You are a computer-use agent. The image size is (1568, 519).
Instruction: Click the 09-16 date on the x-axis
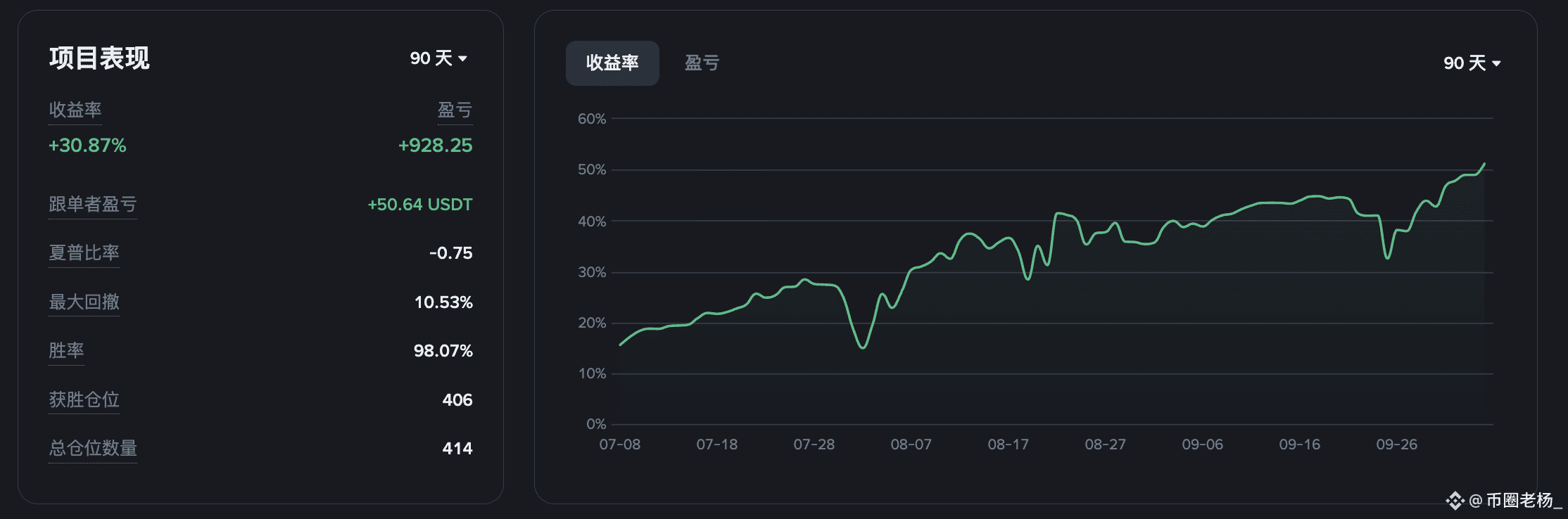point(1300,444)
